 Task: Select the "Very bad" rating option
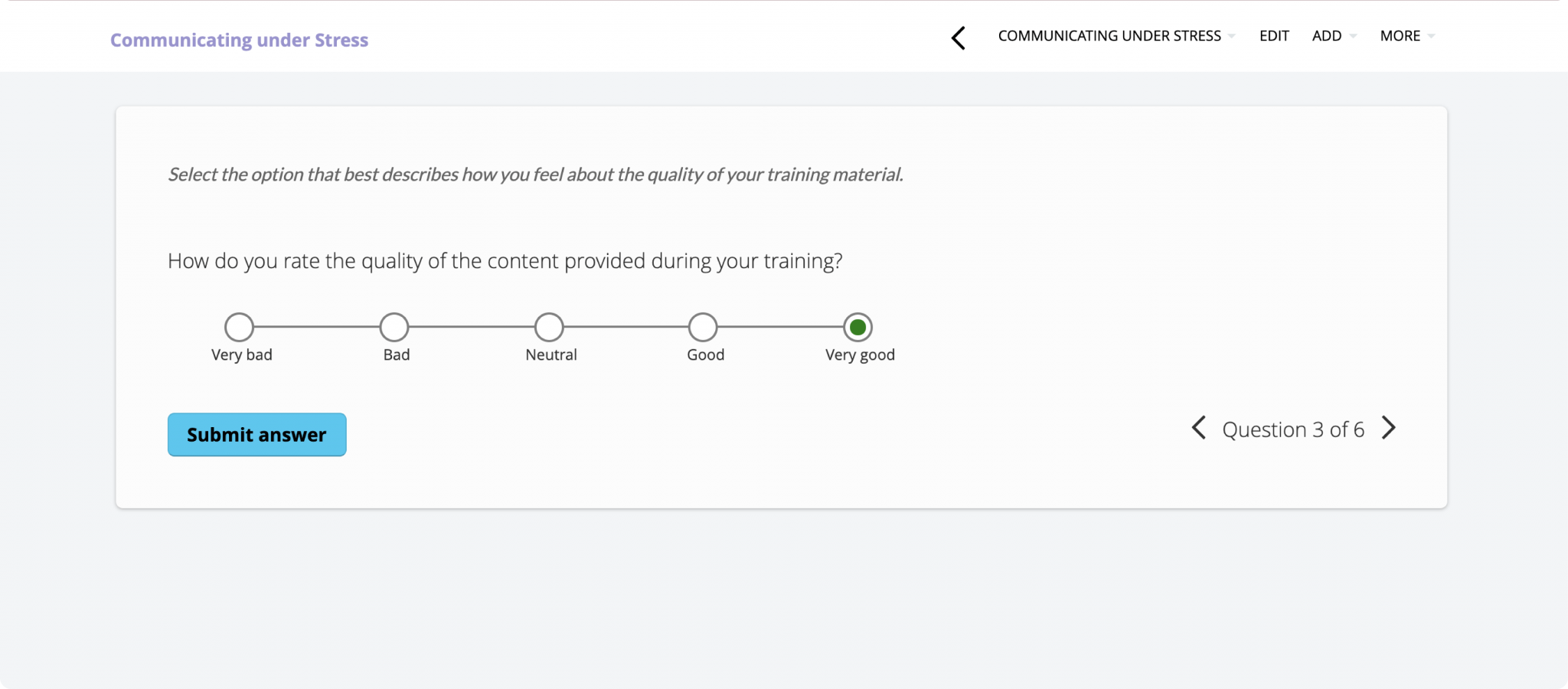pyautogui.click(x=240, y=327)
